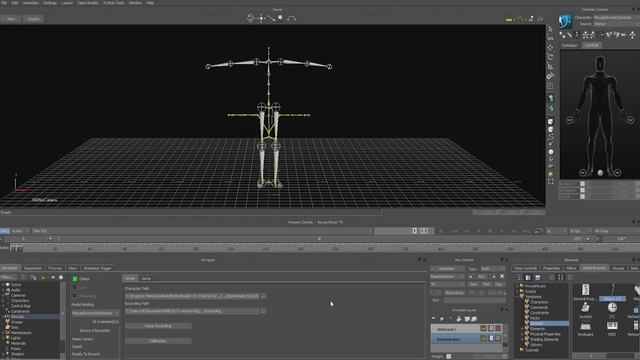Open the Python Tools menu

(114, 3)
